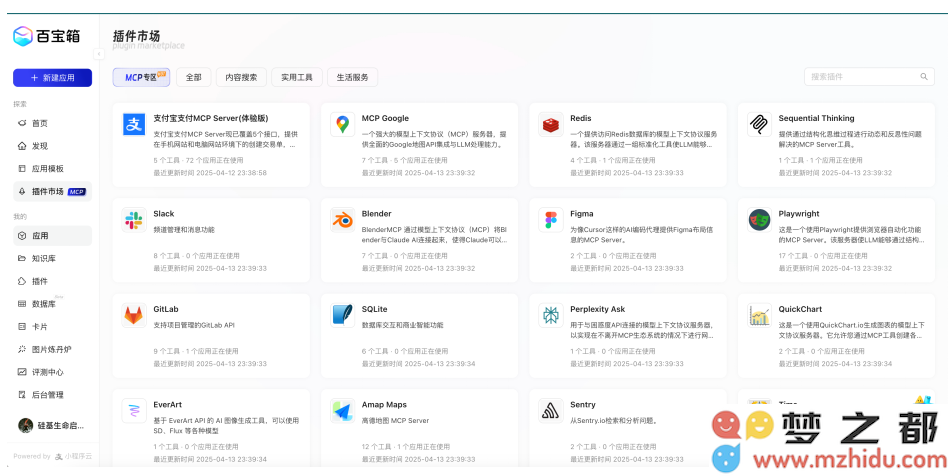
Task: Open the Figma card title
Action: coord(582,214)
